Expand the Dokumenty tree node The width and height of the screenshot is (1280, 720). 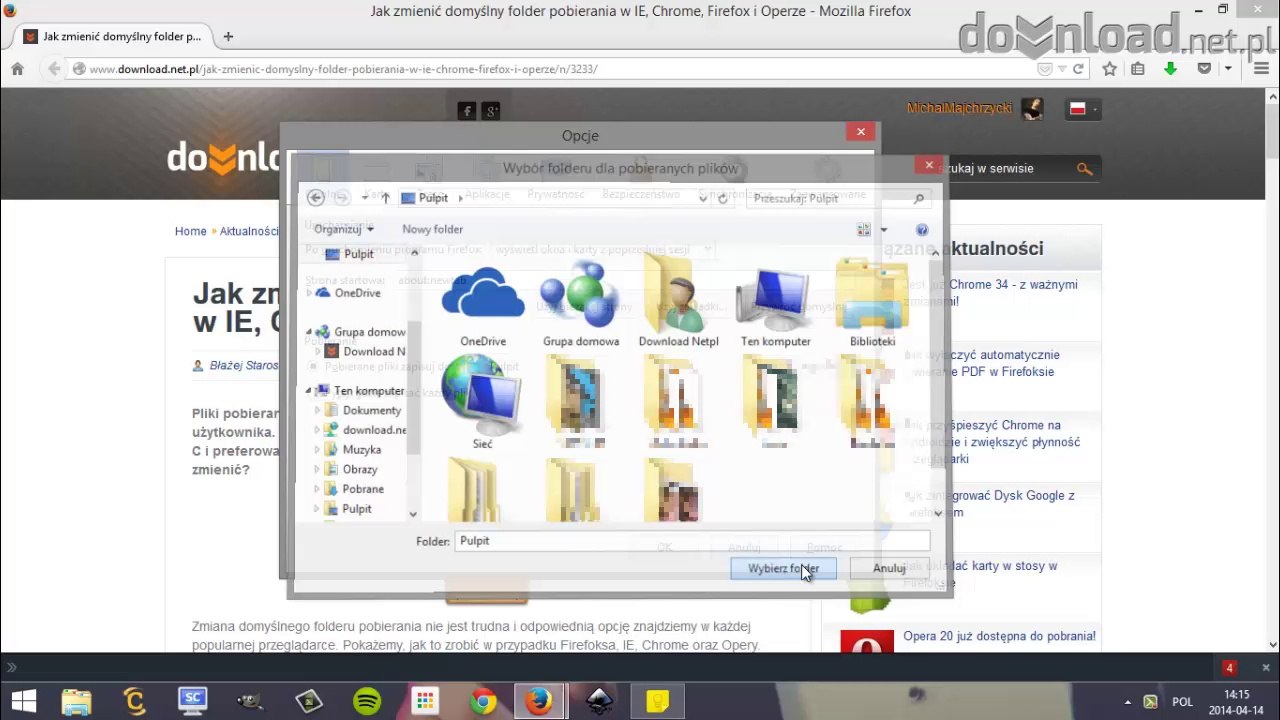coord(318,410)
